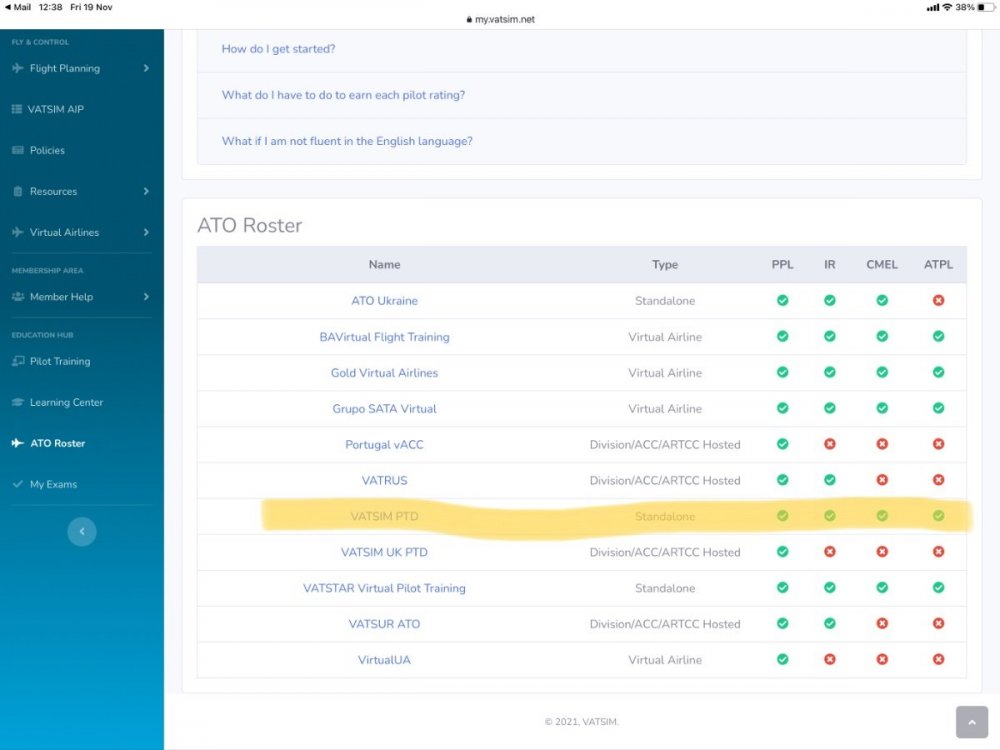
Task: Click the Pilot Training chalkboard icon
Action: (18, 362)
